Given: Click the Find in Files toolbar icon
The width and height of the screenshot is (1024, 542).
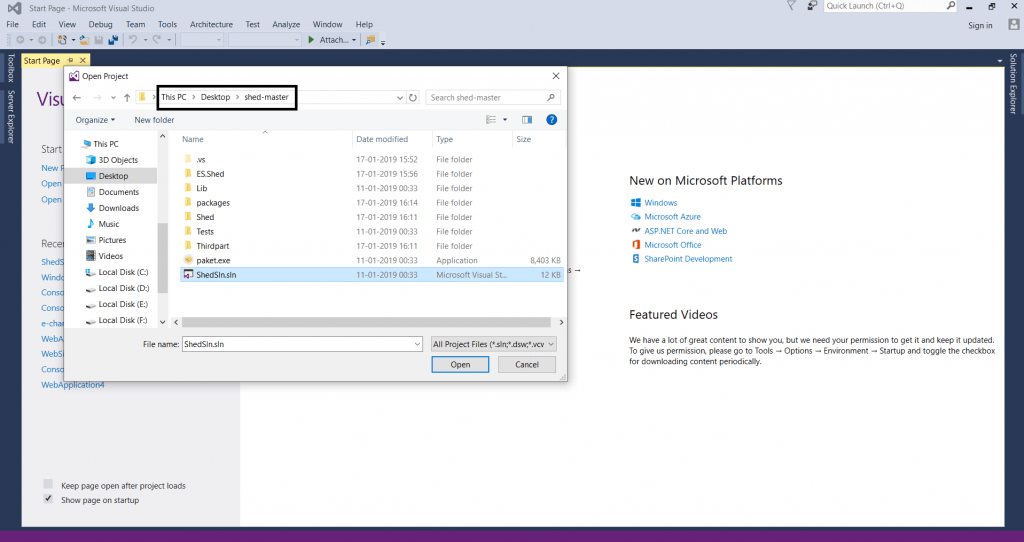Looking at the screenshot, I should point(370,40).
